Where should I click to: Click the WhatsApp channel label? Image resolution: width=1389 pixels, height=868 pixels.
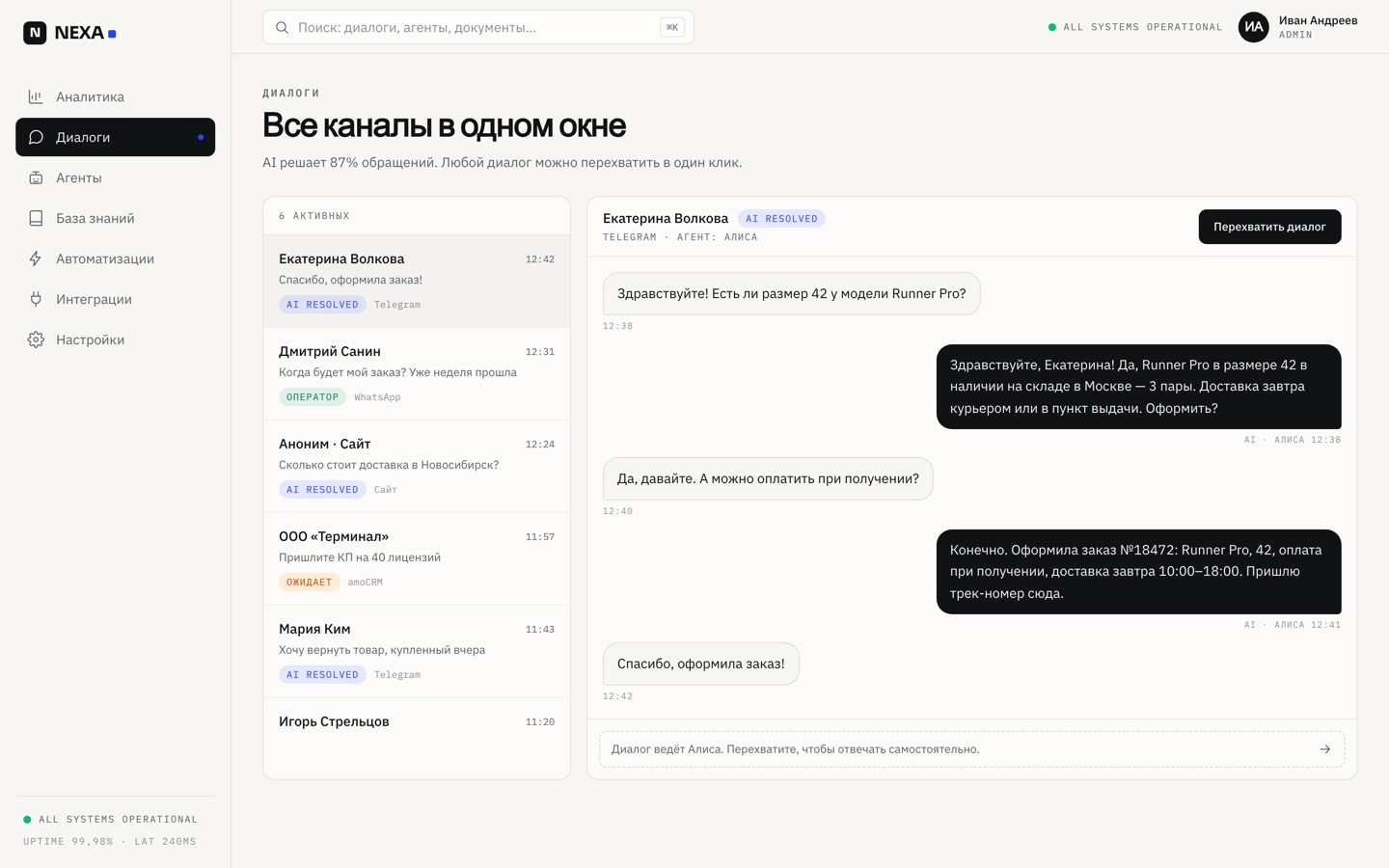[377, 397]
